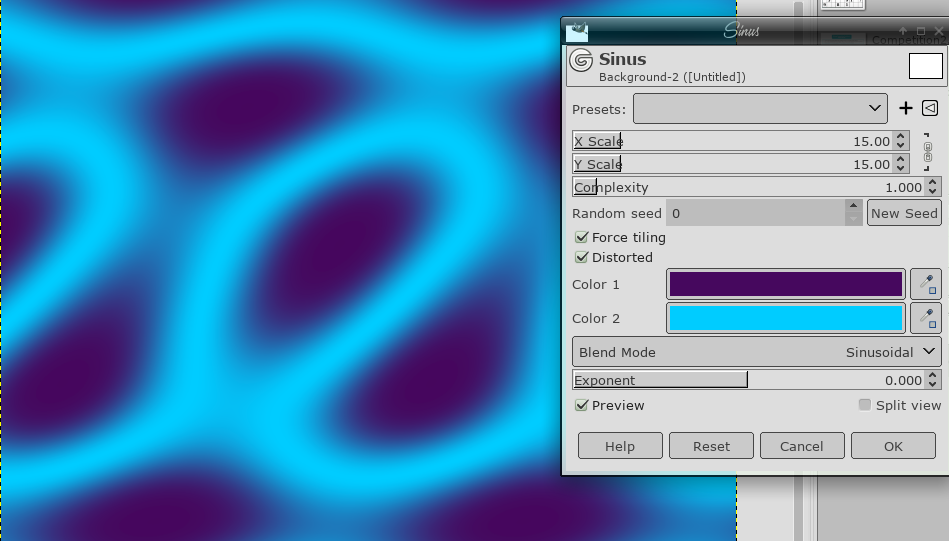Click the X Scale spinner arrows
Viewport: 949px width, 541px height.
click(x=901, y=141)
